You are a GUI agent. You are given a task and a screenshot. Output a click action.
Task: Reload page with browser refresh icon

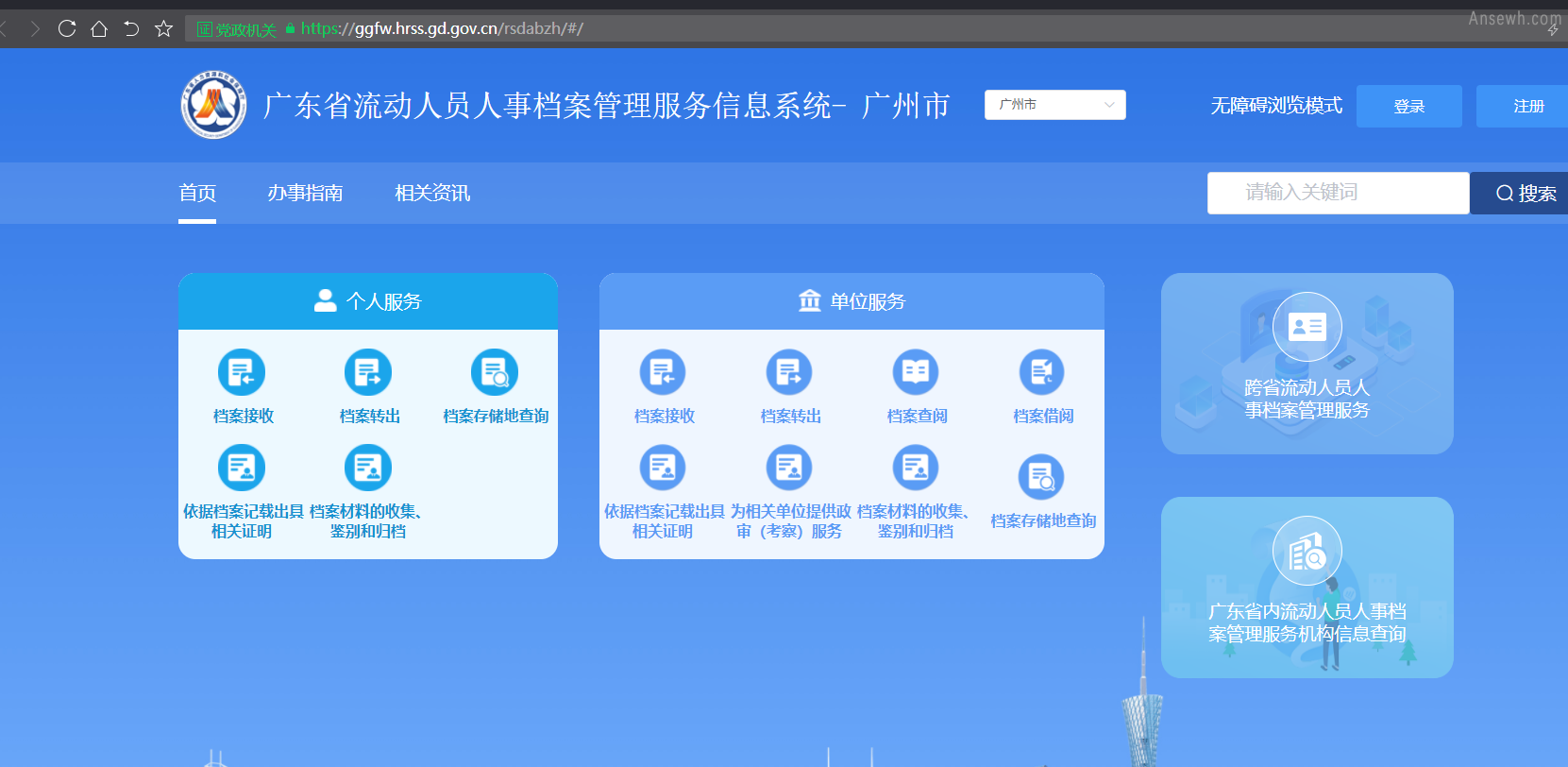click(x=67, y=28)
